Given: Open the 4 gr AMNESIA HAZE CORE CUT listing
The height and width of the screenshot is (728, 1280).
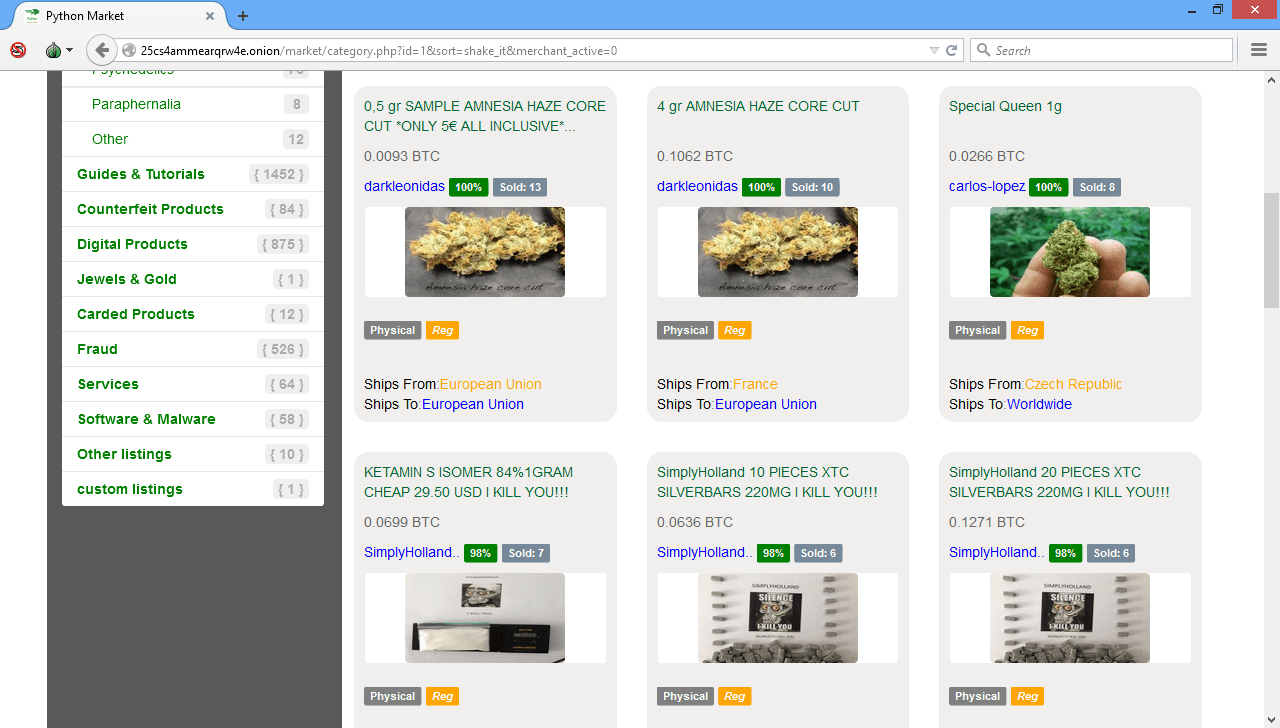Looking at the screenshot, I should [758, 106].
